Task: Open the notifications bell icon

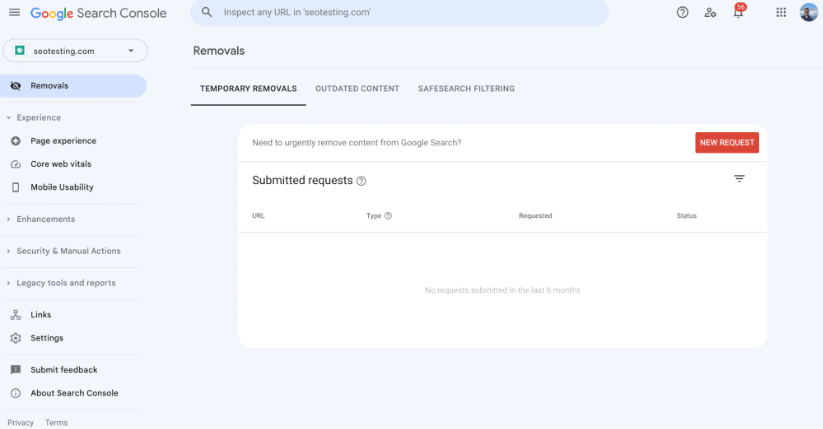Action: pos(738,12)
